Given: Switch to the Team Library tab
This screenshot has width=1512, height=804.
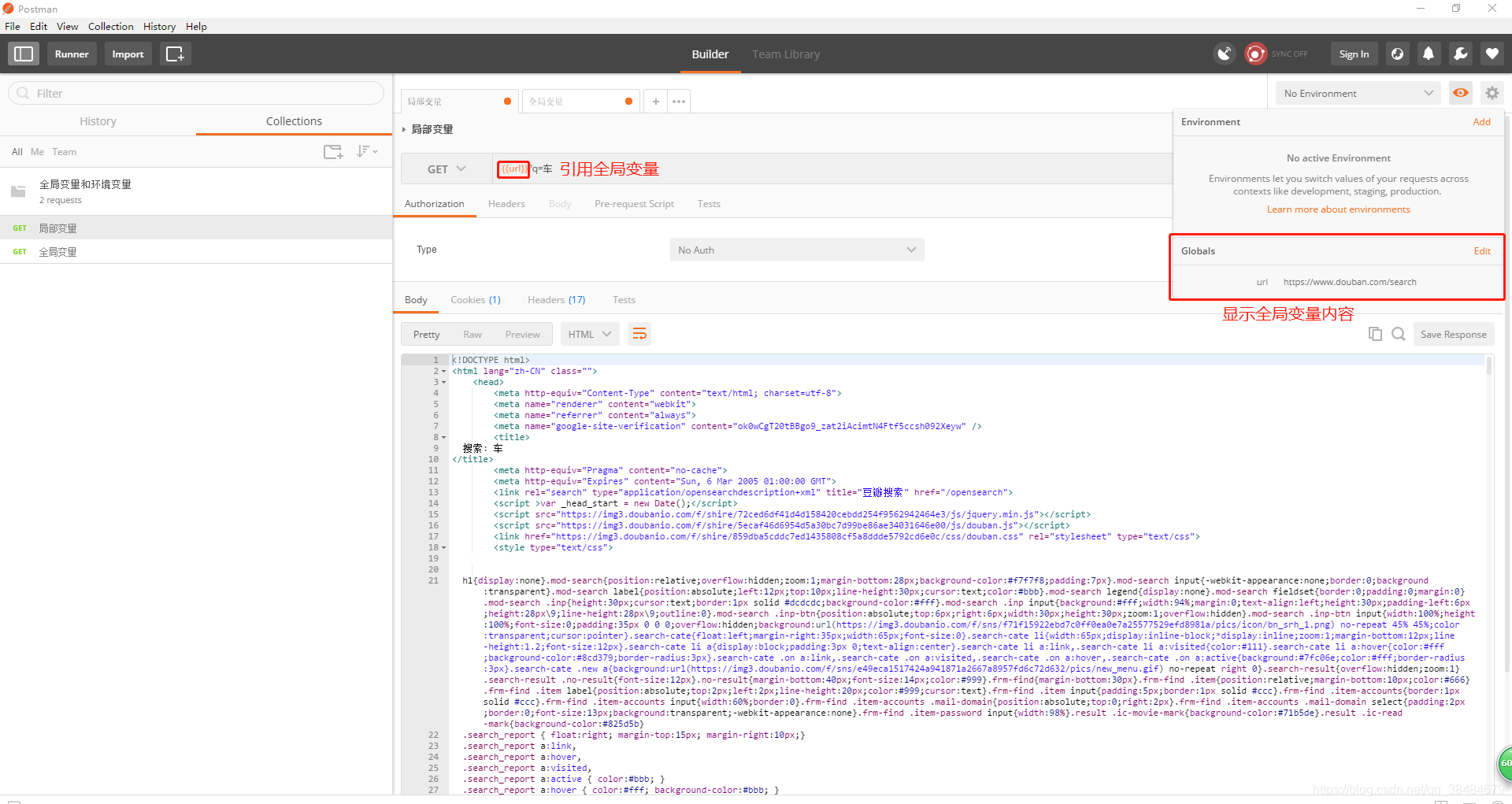Looking at the screenshot, I should tap(786, 54).
